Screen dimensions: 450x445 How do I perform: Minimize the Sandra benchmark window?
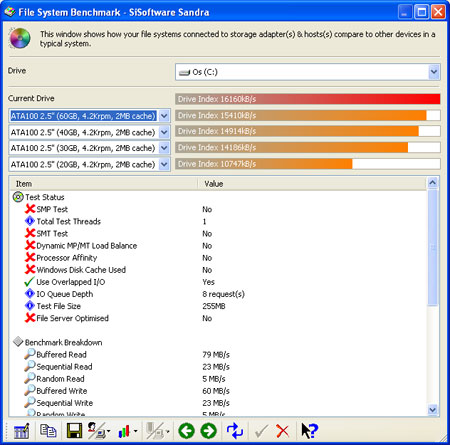(405, 12)
